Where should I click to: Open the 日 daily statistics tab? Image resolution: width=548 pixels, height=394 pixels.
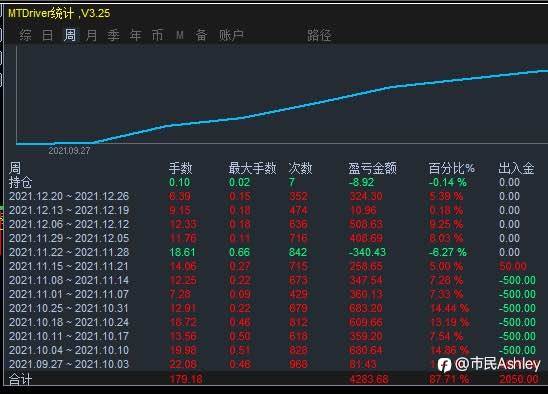click(x=48, y=35)
